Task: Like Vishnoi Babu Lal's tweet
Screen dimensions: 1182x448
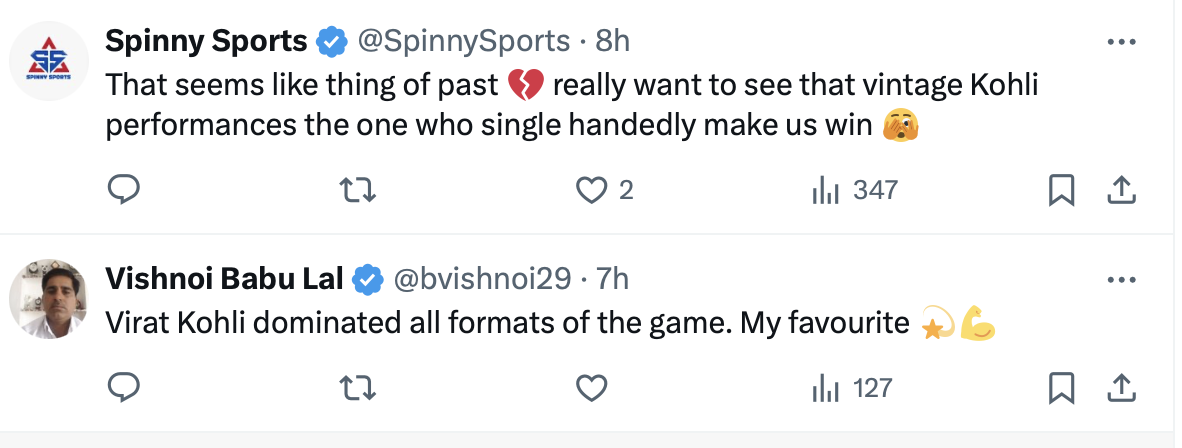Action: 593,387
